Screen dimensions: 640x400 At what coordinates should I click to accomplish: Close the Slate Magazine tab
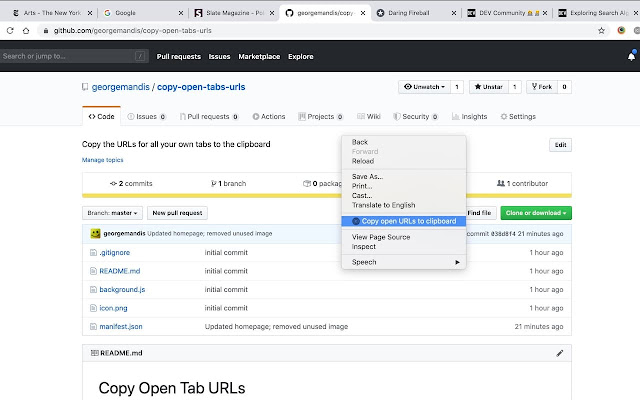tap(272, 13)
